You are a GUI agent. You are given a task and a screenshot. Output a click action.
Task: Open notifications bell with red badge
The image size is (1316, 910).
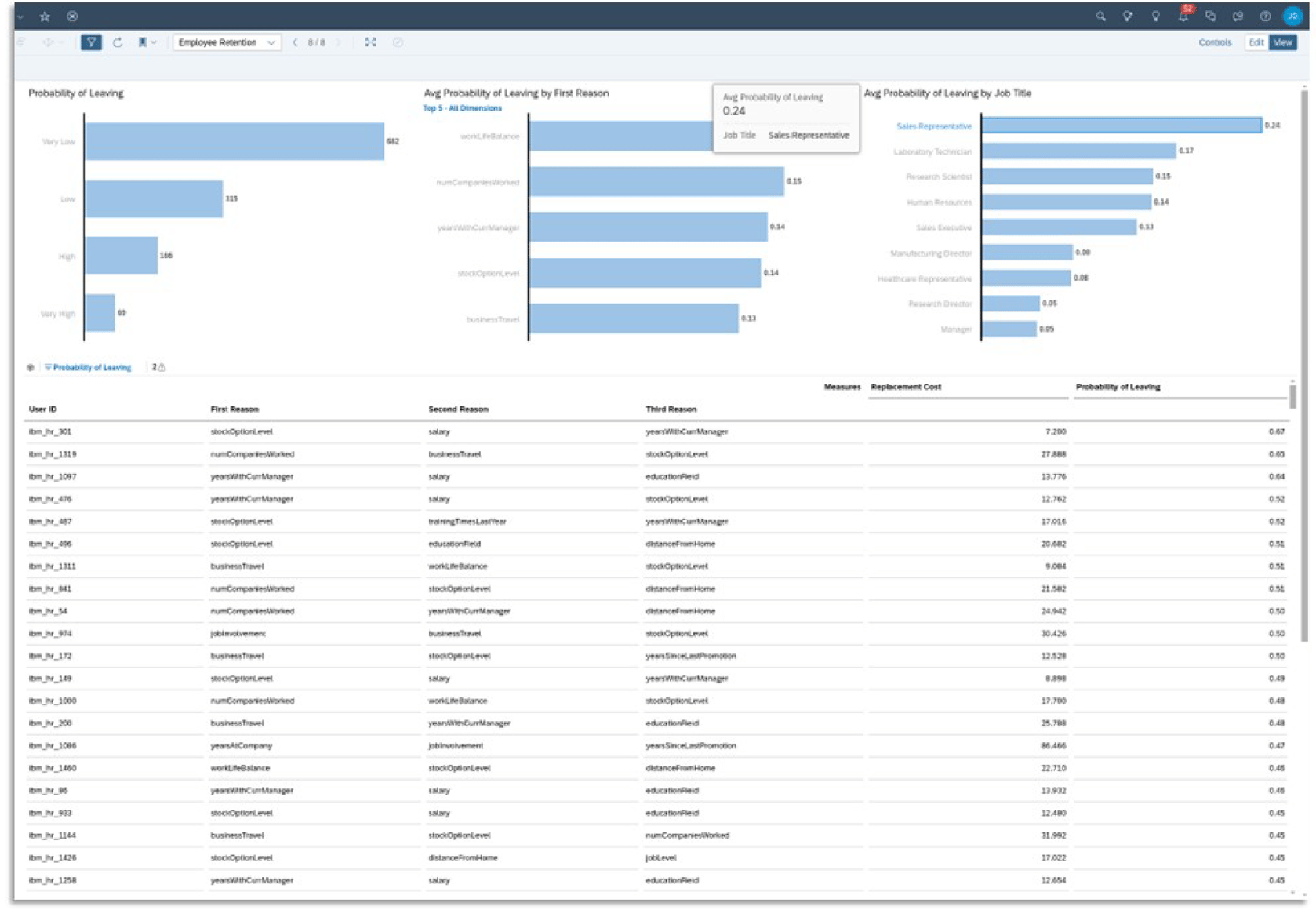(x=1183, y=15)
